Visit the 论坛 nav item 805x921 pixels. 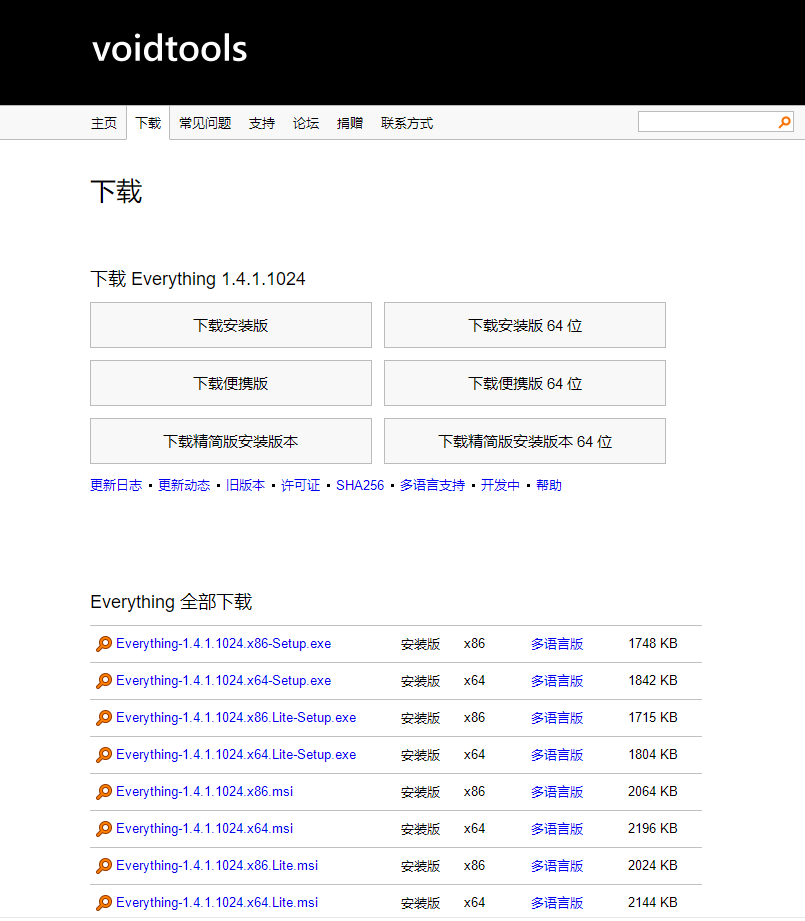coord(306,123)
